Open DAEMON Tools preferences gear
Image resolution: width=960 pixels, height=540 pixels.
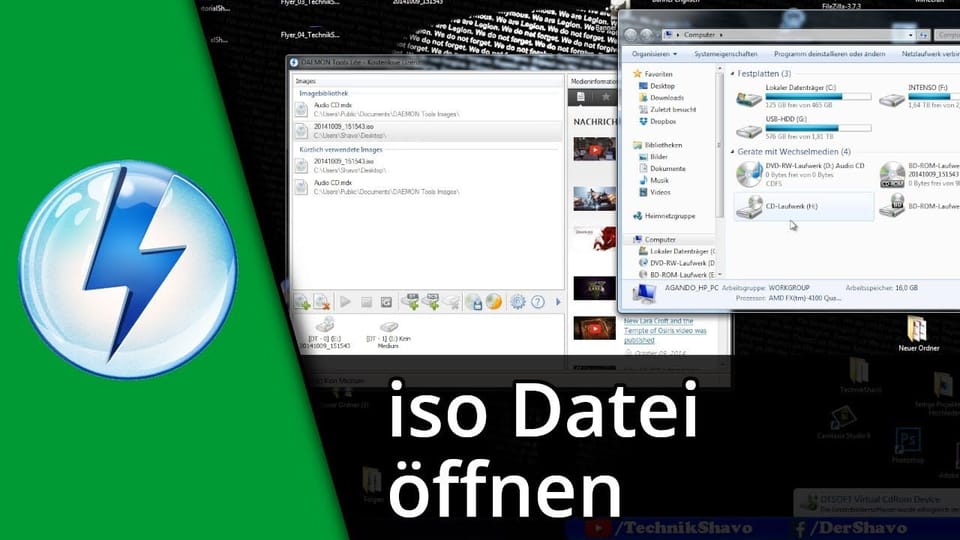pos(518,301)
